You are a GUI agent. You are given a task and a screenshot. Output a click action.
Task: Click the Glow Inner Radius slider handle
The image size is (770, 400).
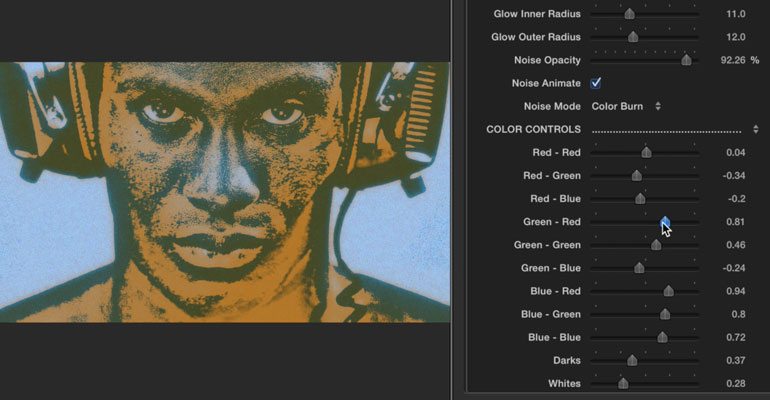[x=630, y=14]
